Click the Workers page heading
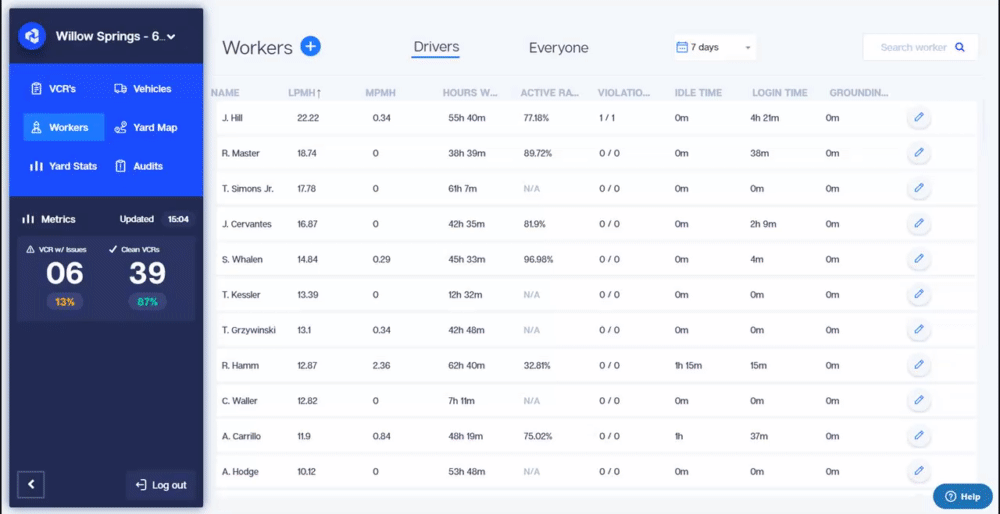 [257, 47]
